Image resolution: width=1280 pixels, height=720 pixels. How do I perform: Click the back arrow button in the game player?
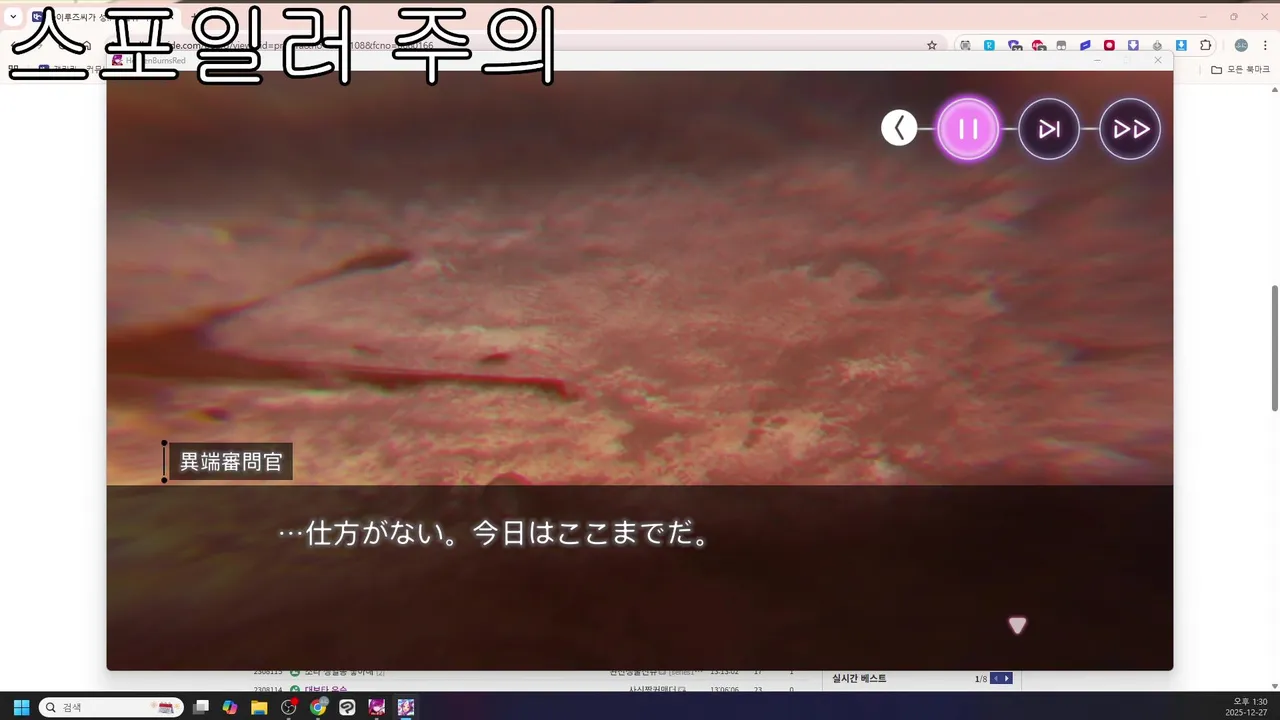coord(899,128)
